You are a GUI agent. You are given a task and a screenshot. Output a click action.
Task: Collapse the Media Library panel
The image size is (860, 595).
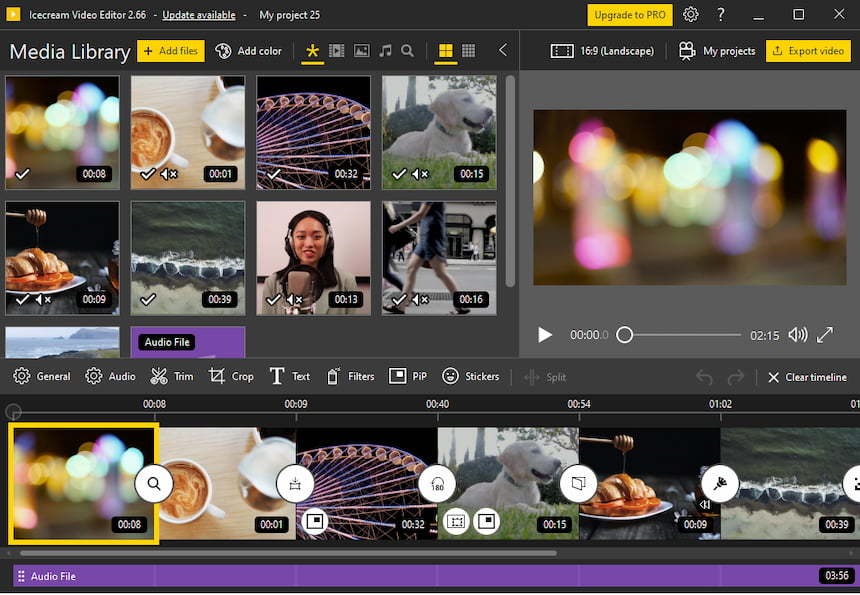(502, 51)
